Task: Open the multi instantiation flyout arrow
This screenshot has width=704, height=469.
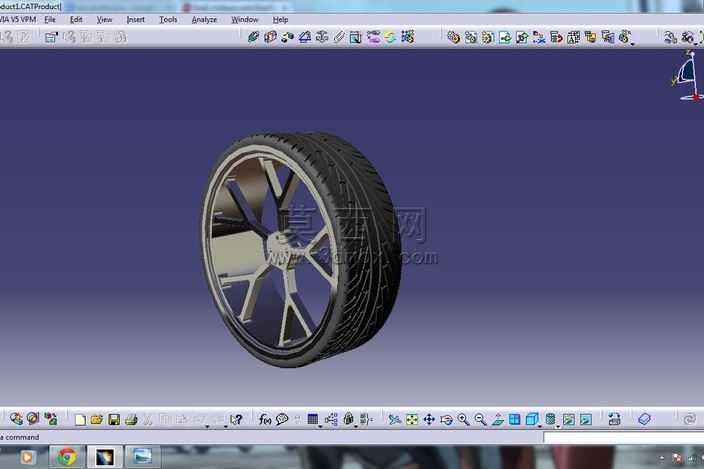Action: point(633,44)
